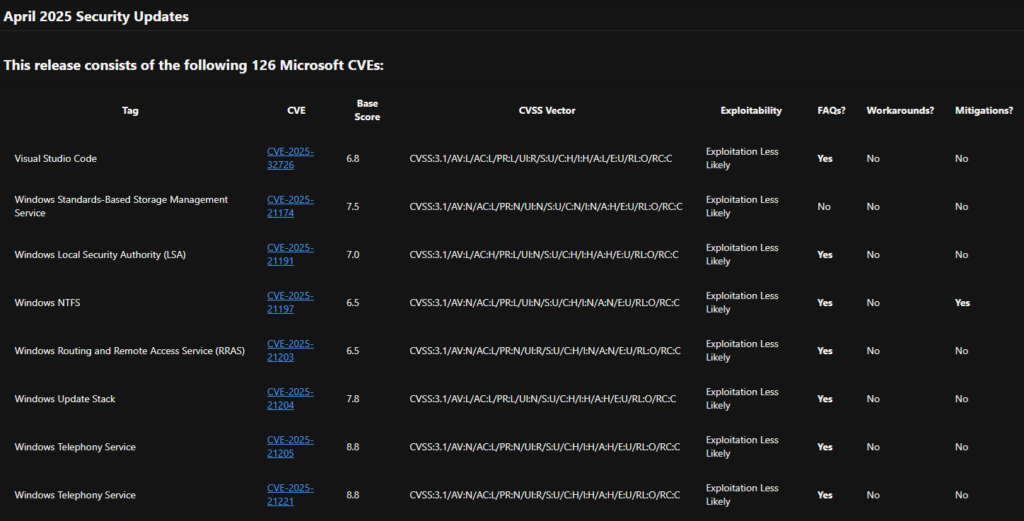Open the CVE-2025-21197 link
Image resolution: width=1024 pixels, height=521 pixels.
point(290,302)
